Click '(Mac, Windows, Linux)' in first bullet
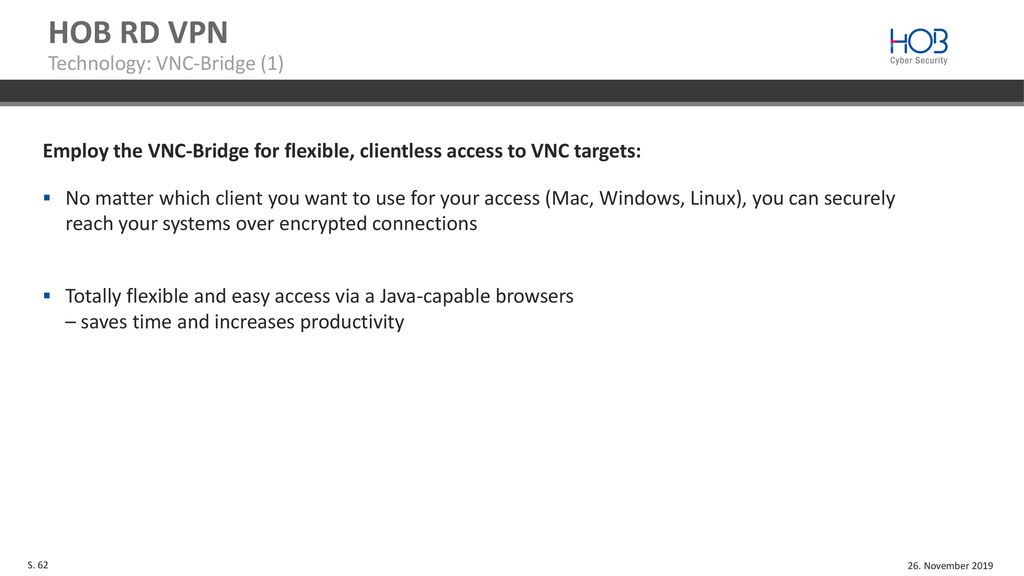 tap(645, 199)
